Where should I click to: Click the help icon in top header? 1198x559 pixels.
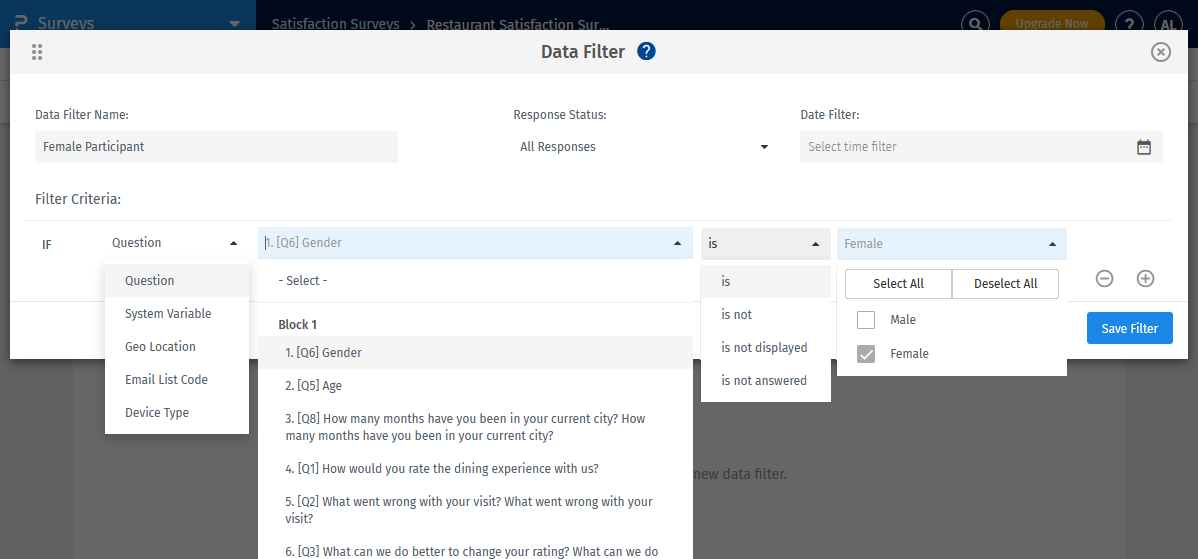pyautogui.click(x=1129, y=24)
